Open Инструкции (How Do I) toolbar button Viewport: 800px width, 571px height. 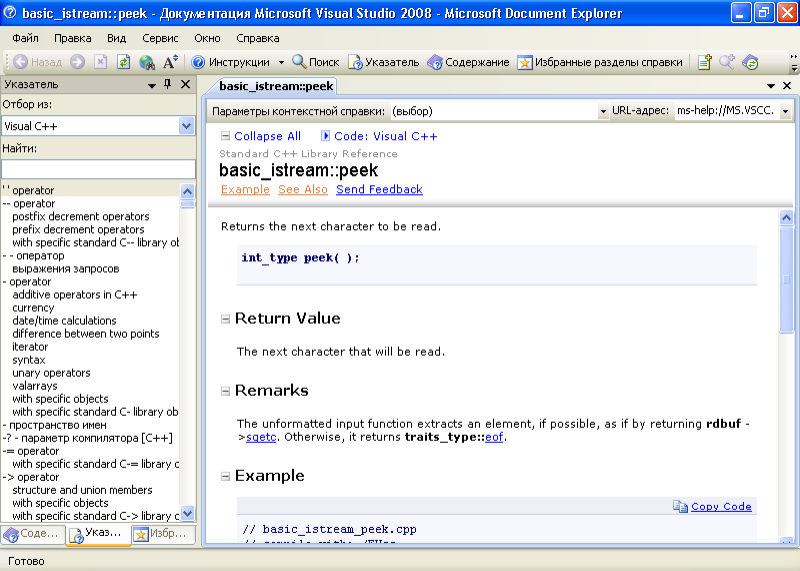click(231, 62)
